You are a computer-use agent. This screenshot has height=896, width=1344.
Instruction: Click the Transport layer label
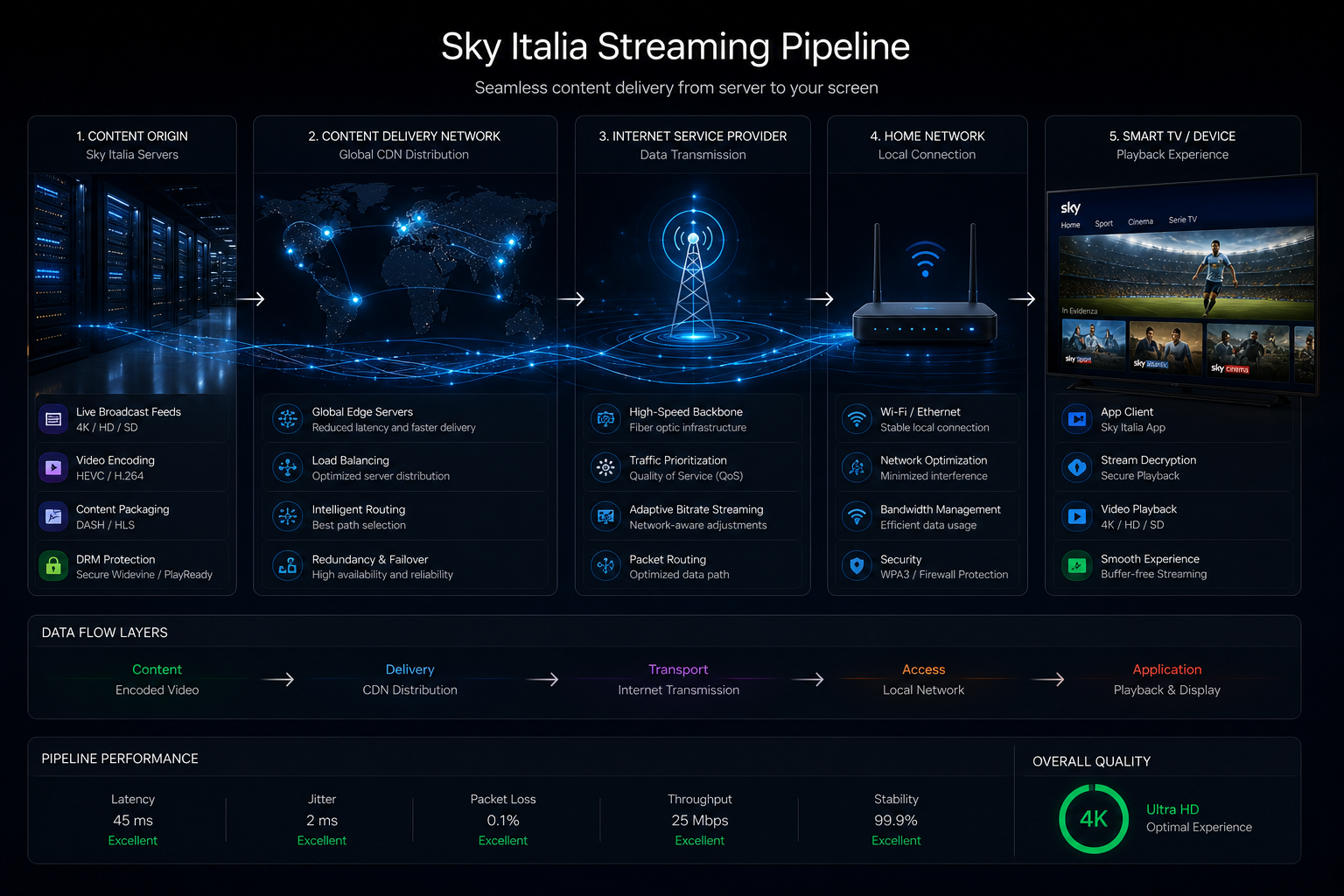(x=678, y=669)
